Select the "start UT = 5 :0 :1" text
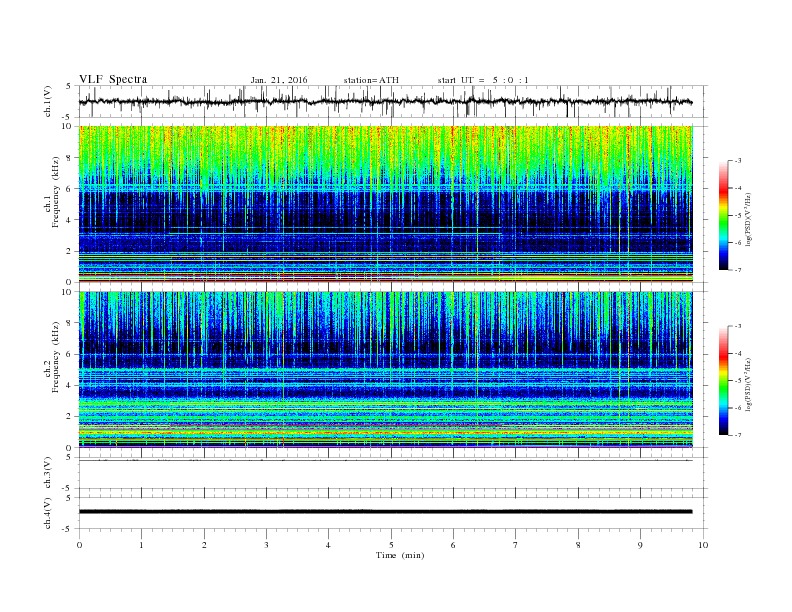The width and height of the screenshot is (792, 612). click(x=483, y=80)
